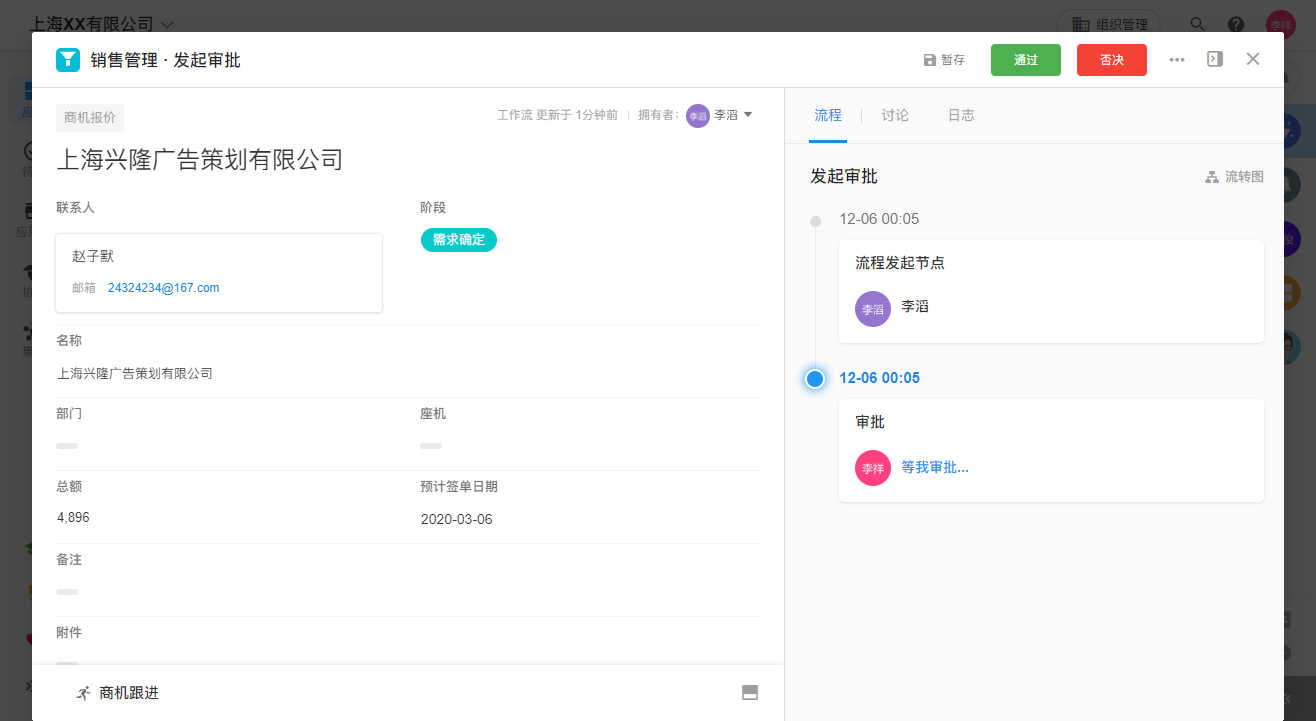Minimize the 商机跟进 panel icon
This screenshot has height=721, width=1316.
click(x=750, y=693)
